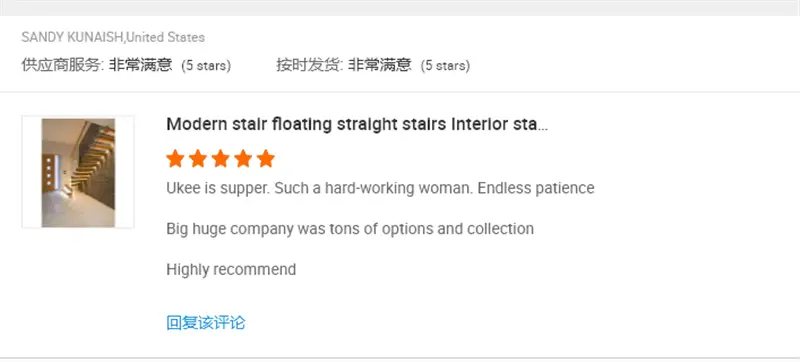Open the floating staircase product thumbnail
Image resolution: width=800 pixels, height=362 pixels.
(x=78, y=172)
